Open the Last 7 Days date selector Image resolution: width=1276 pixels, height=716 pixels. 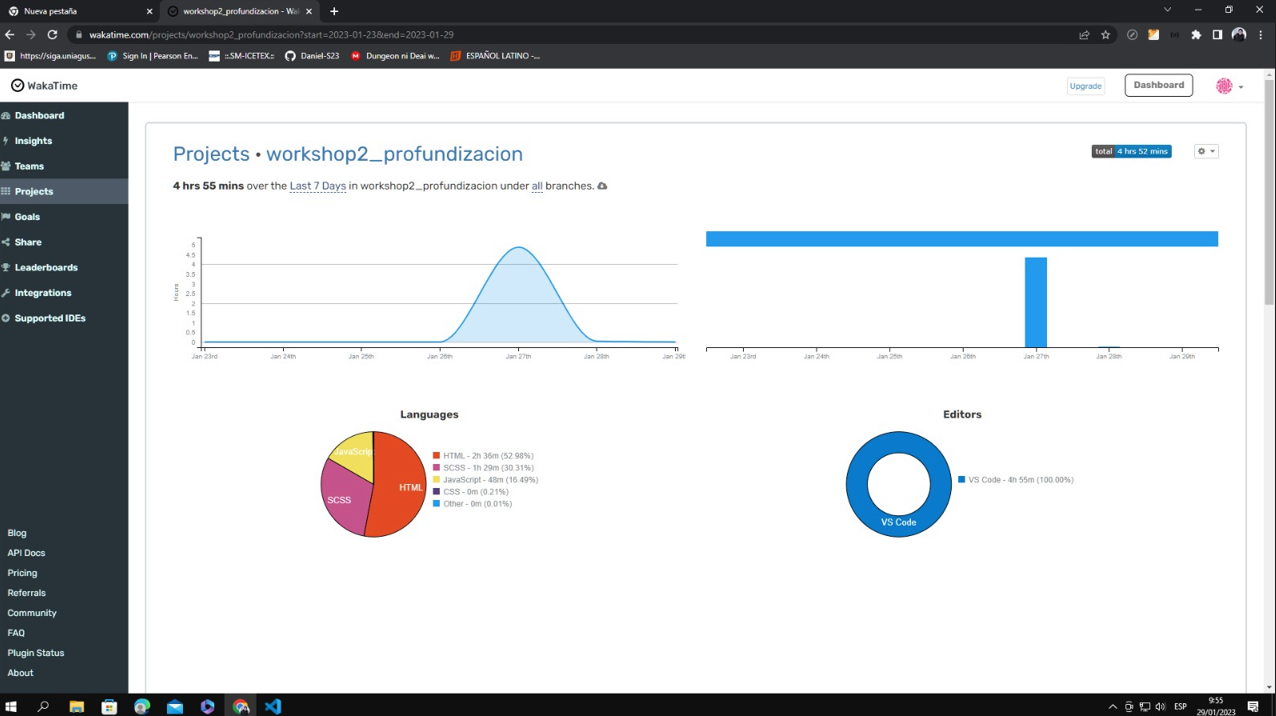coord(317,186)
